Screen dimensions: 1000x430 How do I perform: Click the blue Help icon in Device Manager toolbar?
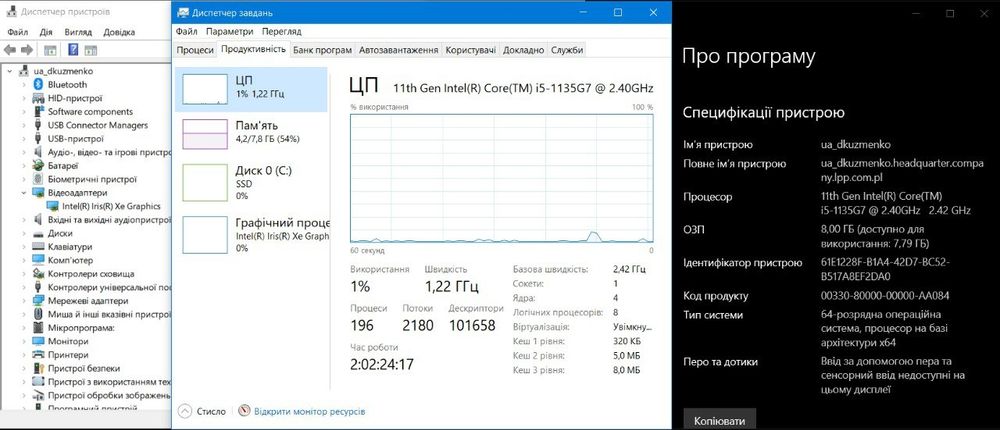73,50
